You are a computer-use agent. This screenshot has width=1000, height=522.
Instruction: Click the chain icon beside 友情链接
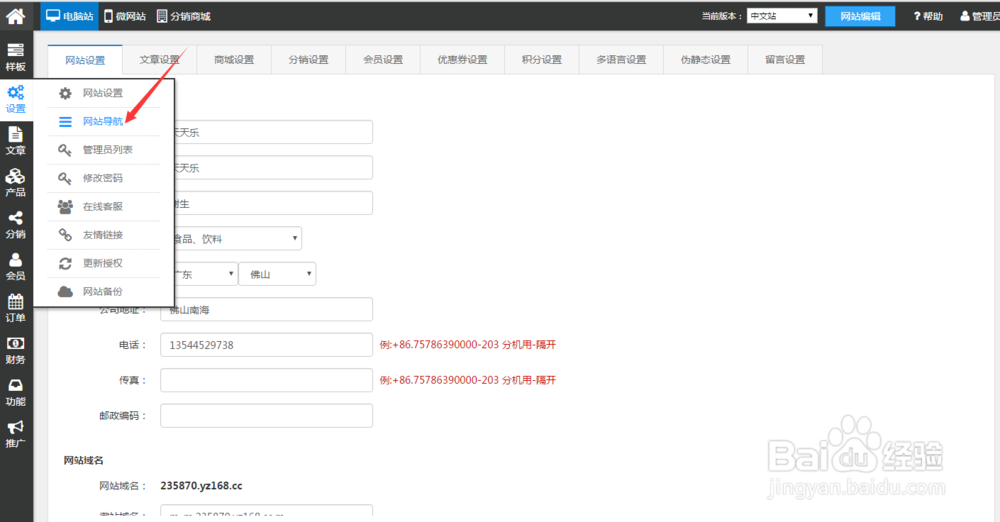tap(65, 235)
